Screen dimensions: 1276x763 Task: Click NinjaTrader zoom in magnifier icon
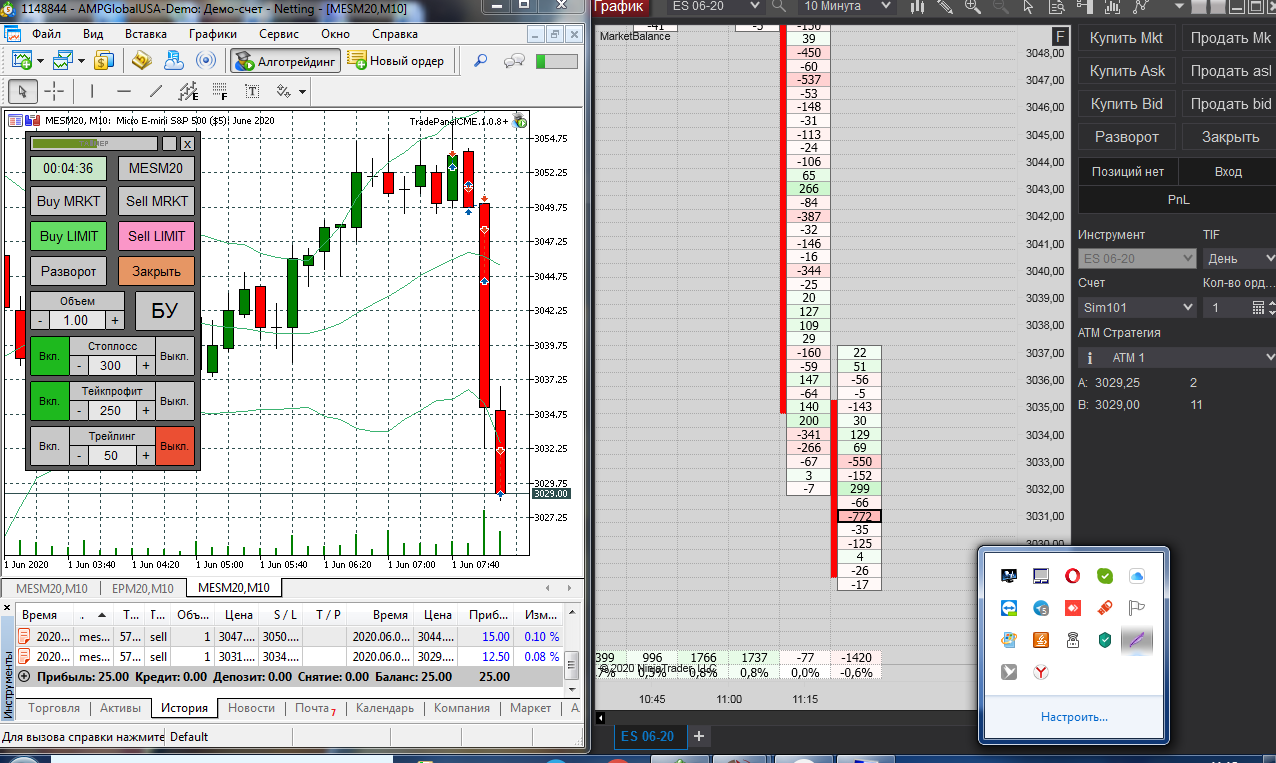(973, 6)
